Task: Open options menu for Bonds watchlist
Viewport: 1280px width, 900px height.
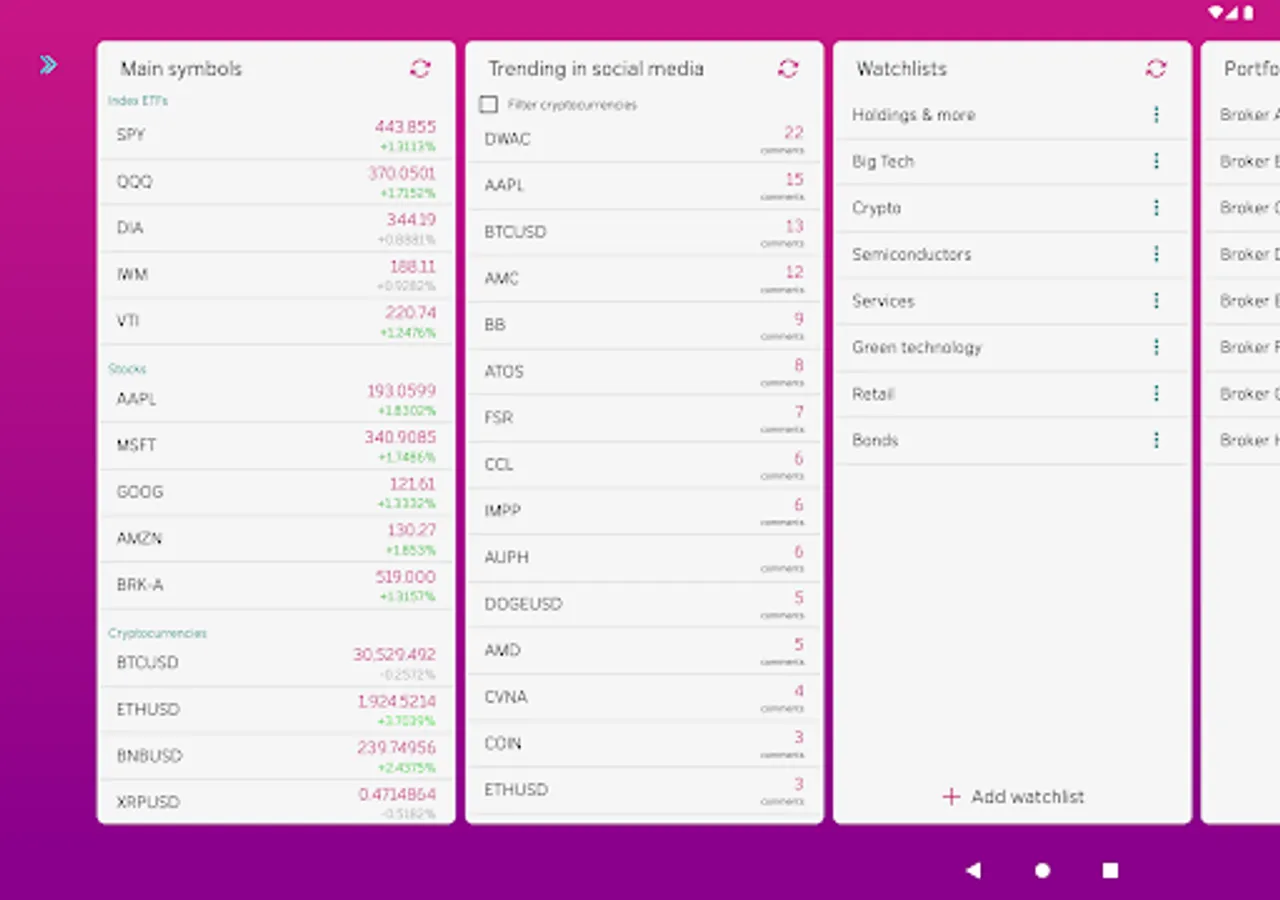Action: tap(1156, 440)
